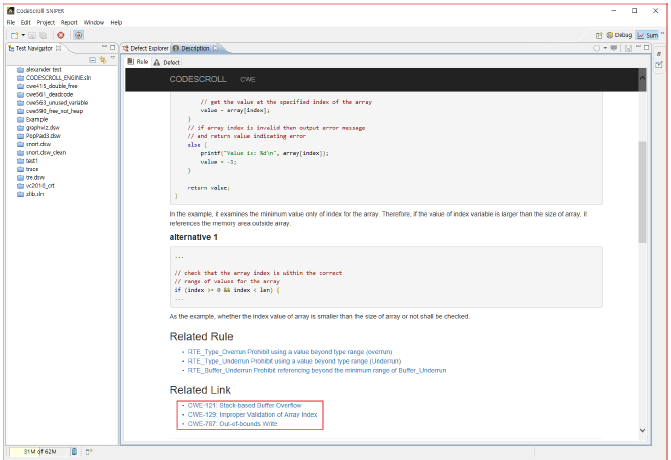
Task: Click the Open Perspective icon
Action: tap(599, 36)
